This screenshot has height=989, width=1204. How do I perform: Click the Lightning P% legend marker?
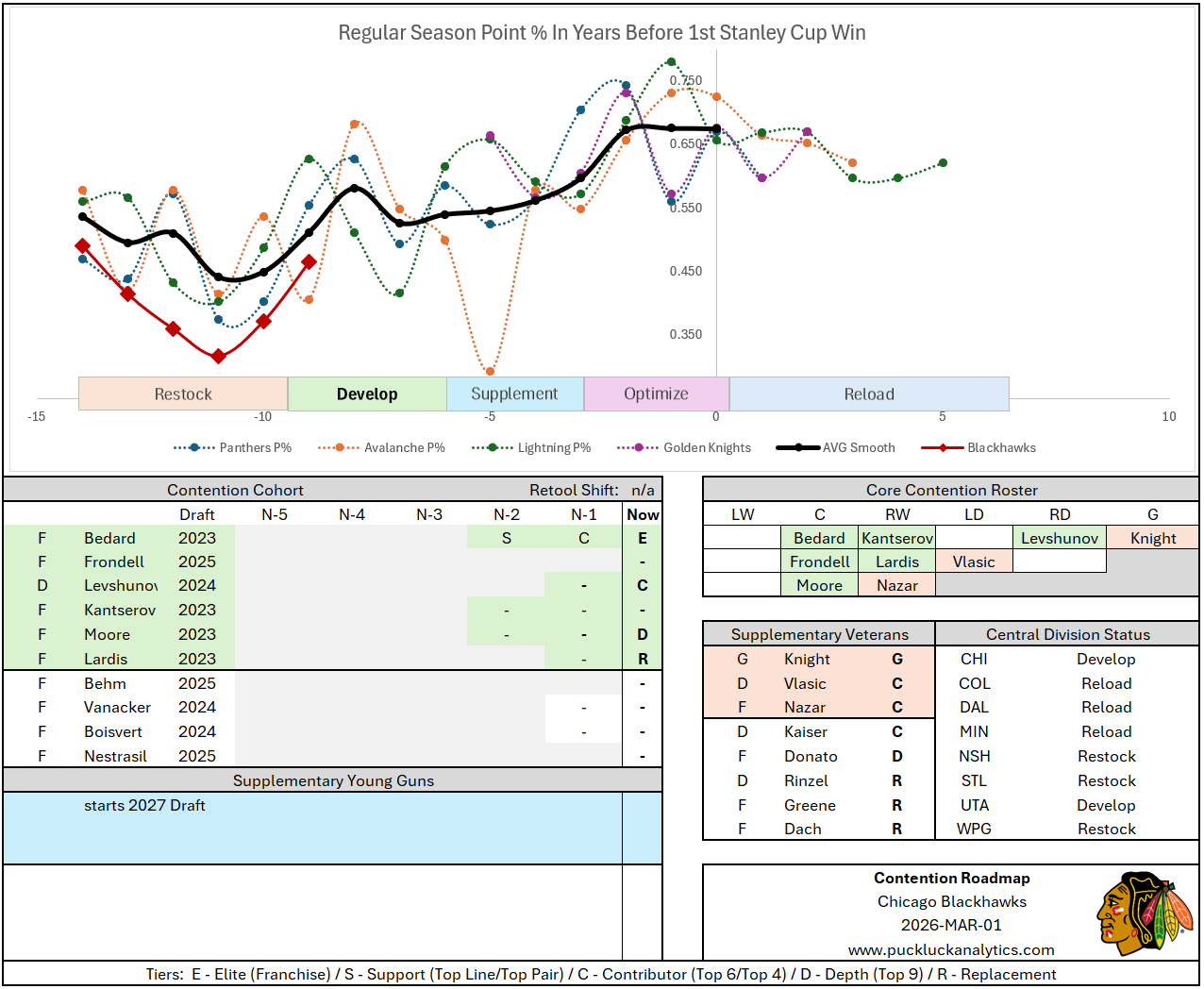click(493, 447)
